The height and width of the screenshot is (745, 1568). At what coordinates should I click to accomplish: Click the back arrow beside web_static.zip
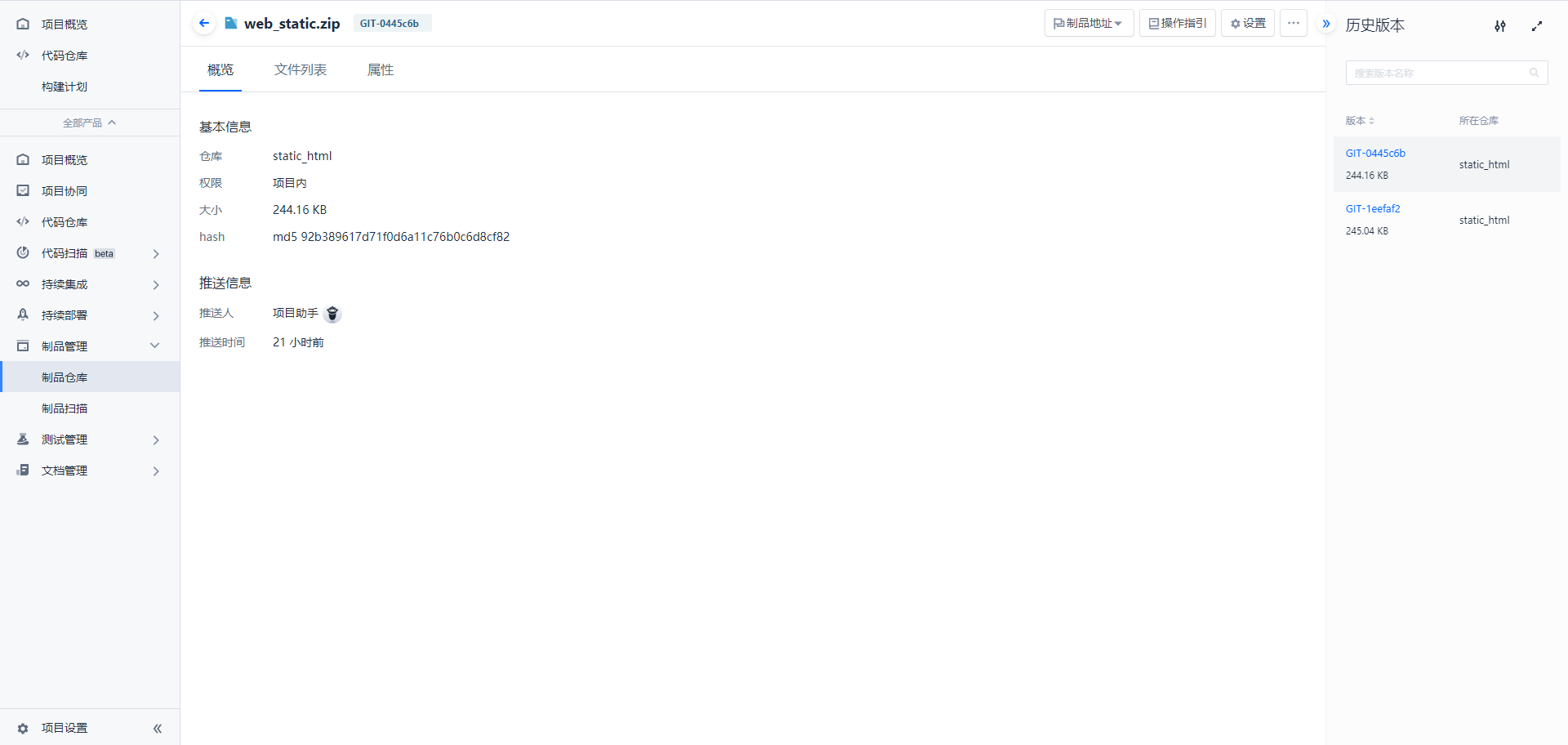tap(204, 23)
